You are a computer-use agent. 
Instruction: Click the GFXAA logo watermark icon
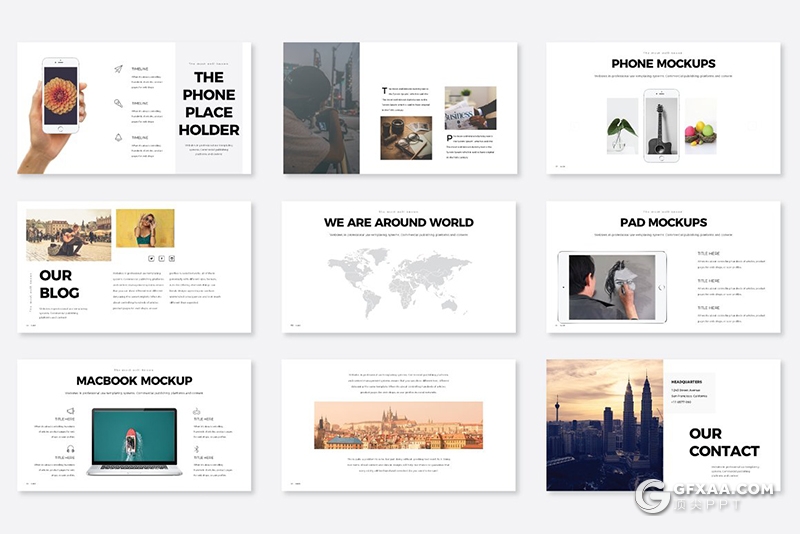click(x=653, y=496)
